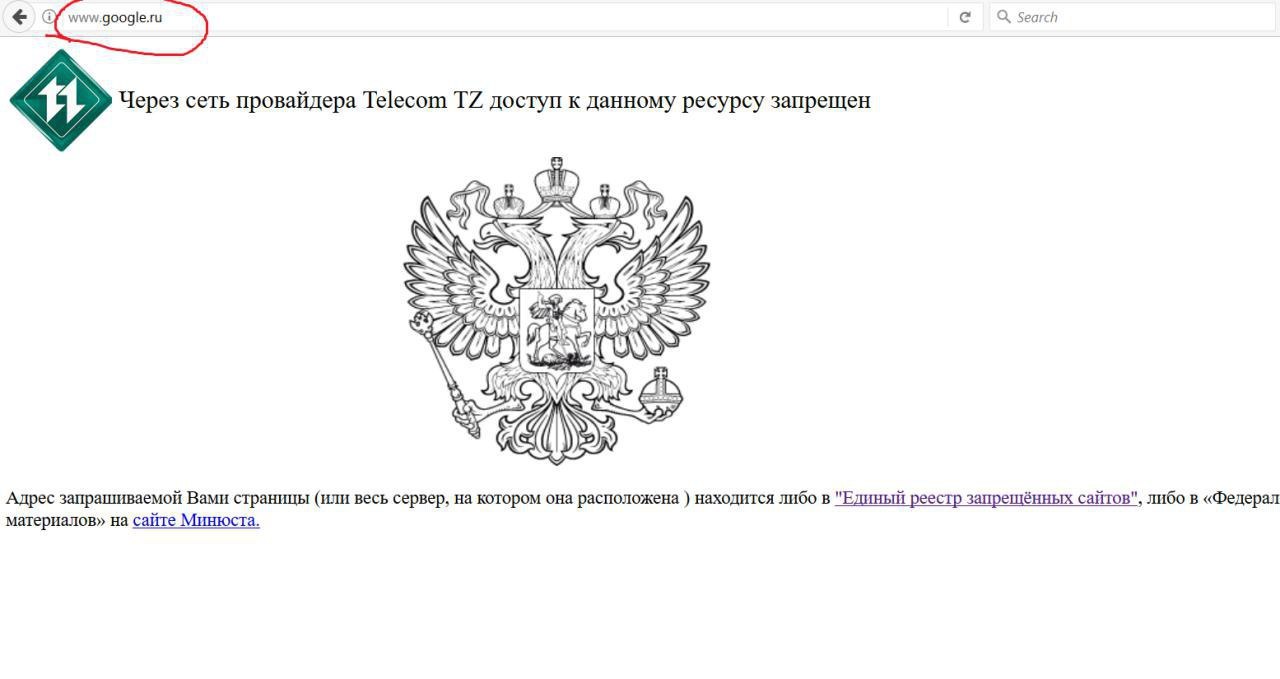The height and width of the screenshot is (679, 1280).
Task: Go back with the browser back arrow
Action: (x=19, y=17)
